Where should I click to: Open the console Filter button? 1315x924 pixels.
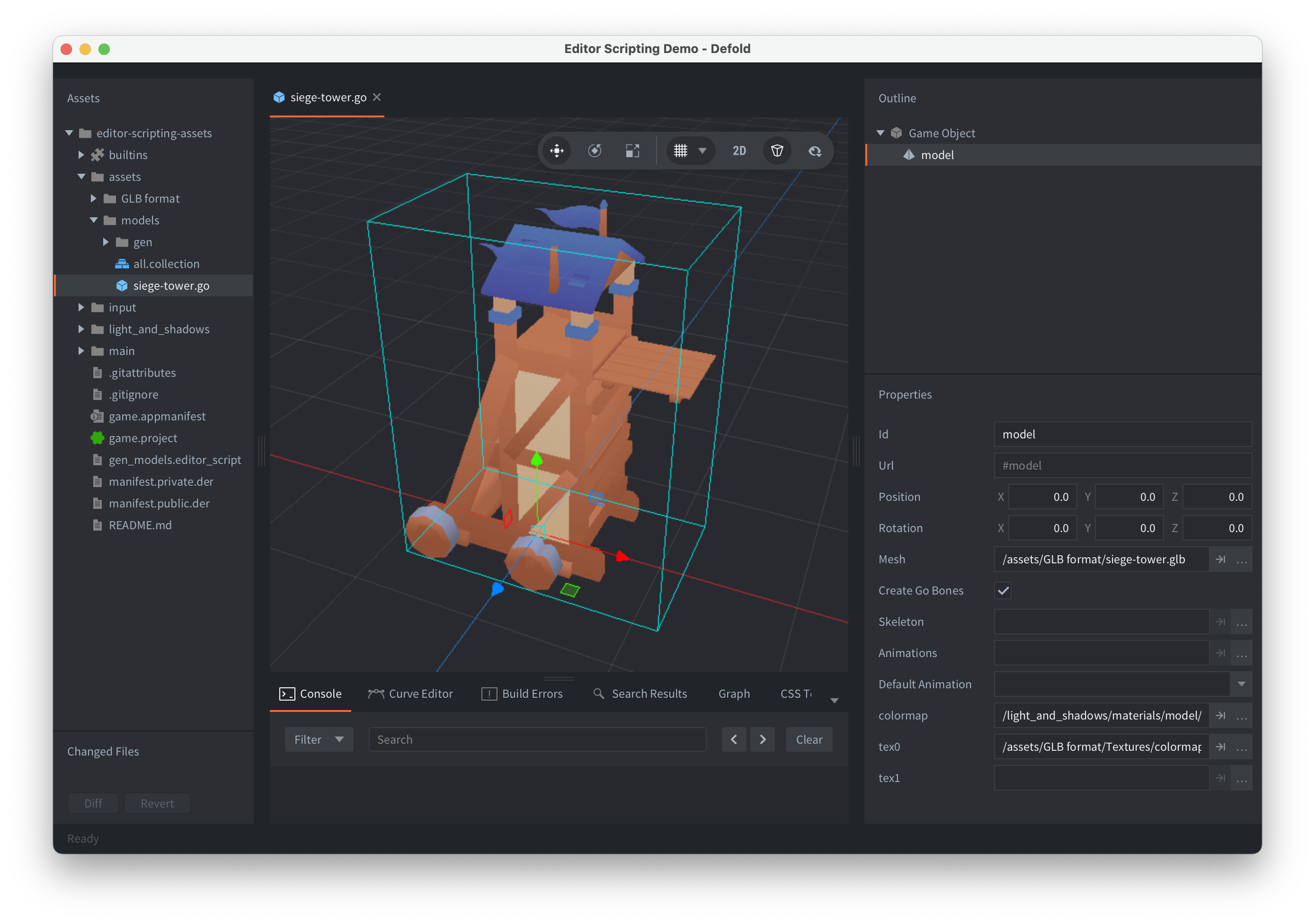click(319, 739)
